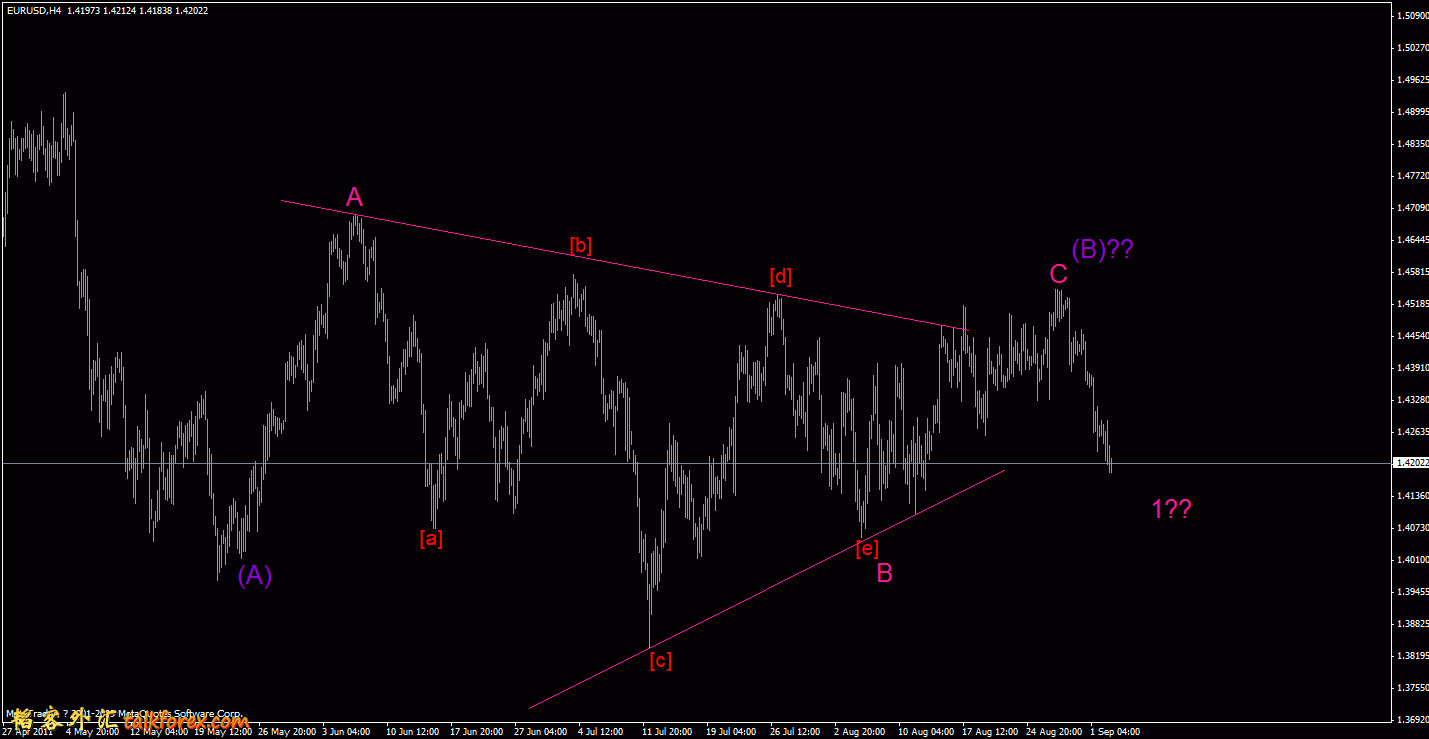1429x739 pixels.
Task: Click price axis value 1.48995
Action: point(1412,112)
